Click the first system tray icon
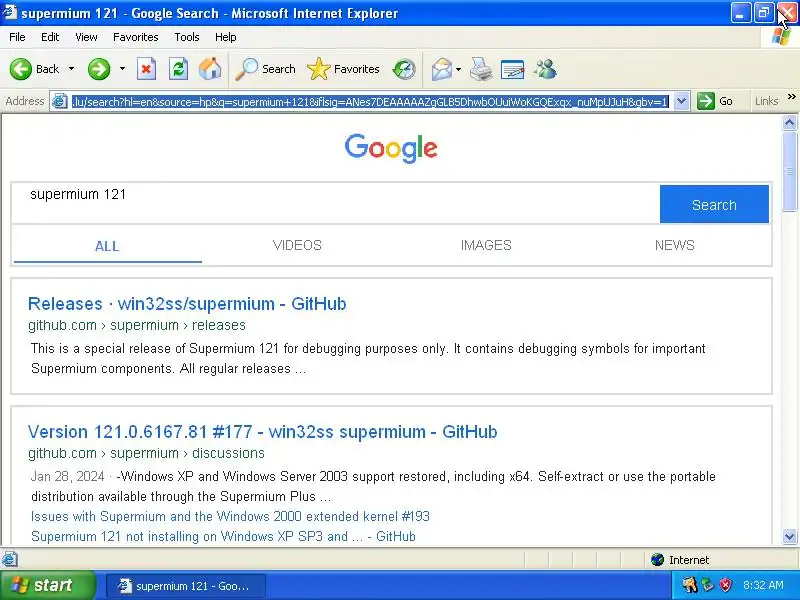Screen dimensions: 800x600 (x=689, y=585)
